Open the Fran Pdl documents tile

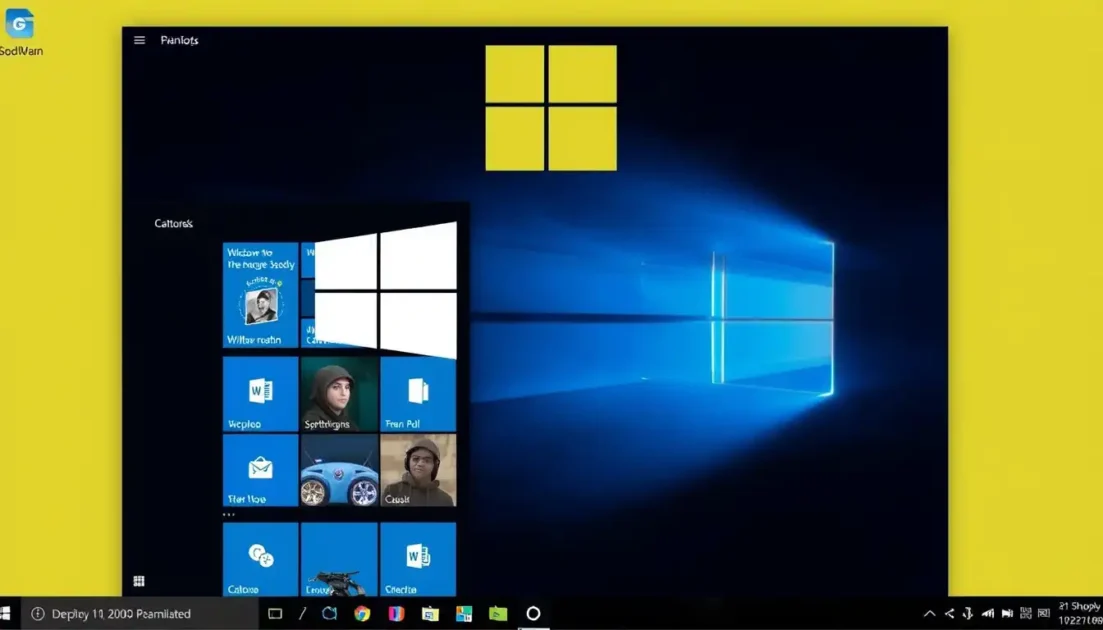coord(418,394)
